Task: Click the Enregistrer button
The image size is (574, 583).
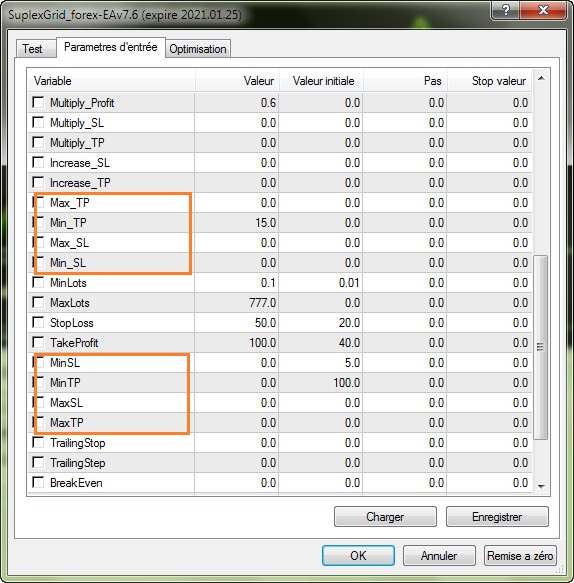Action: [x=497, y=516]
